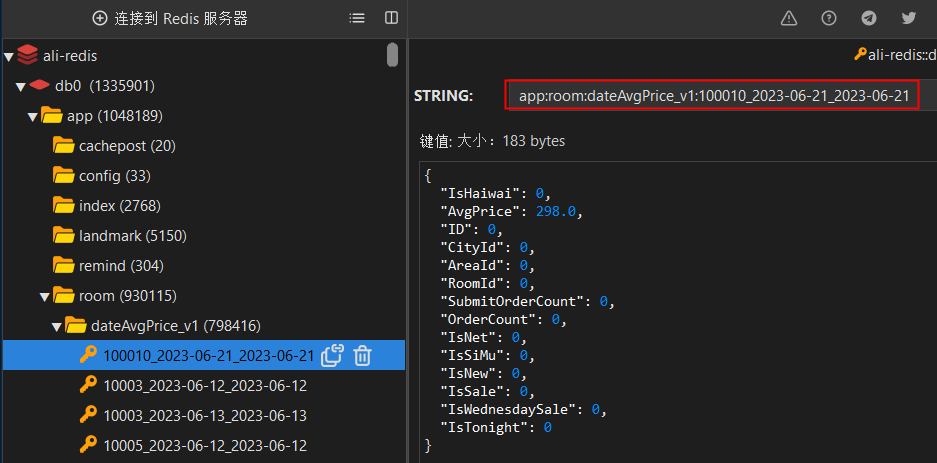Click the list view icon
This screenshot has width=937, height=463.
357,18
